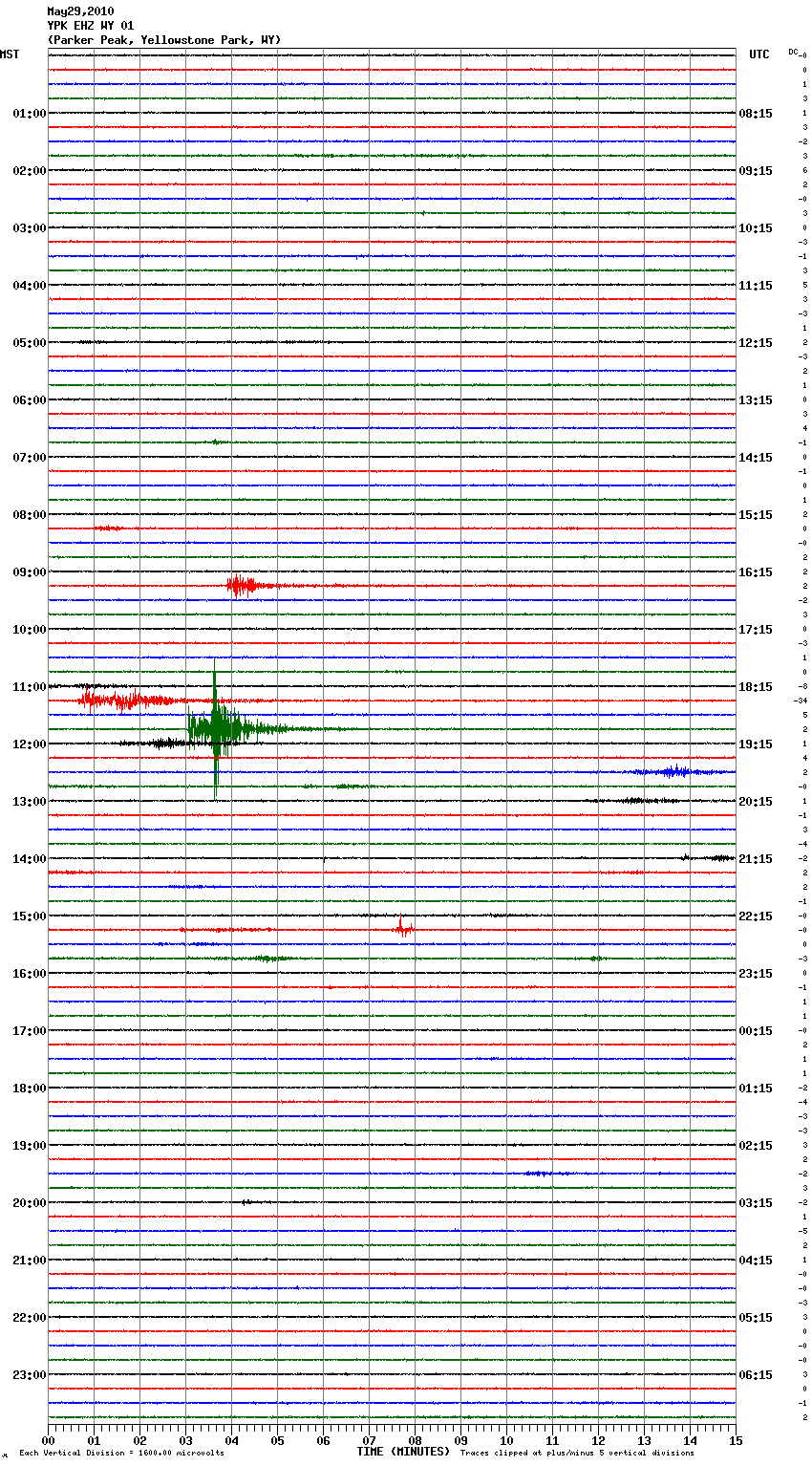The height and width of the screenshot is (1466, 812).
Task: Click minute 15 on the bottom axis
Action: tap(735, 1440)
